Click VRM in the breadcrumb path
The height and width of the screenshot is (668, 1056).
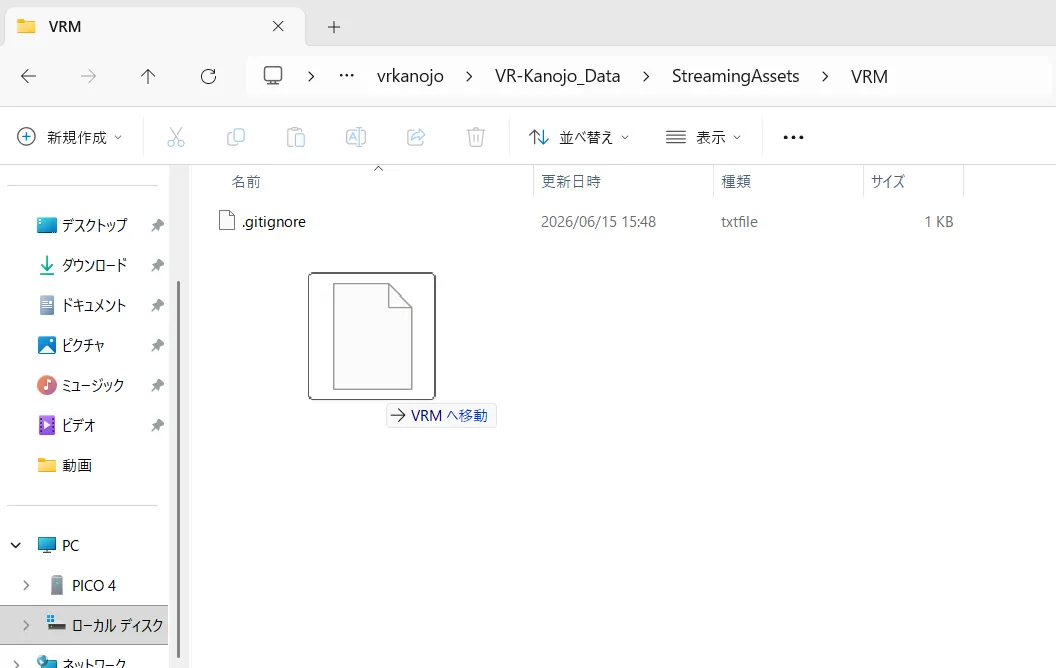tap(869, 76)
